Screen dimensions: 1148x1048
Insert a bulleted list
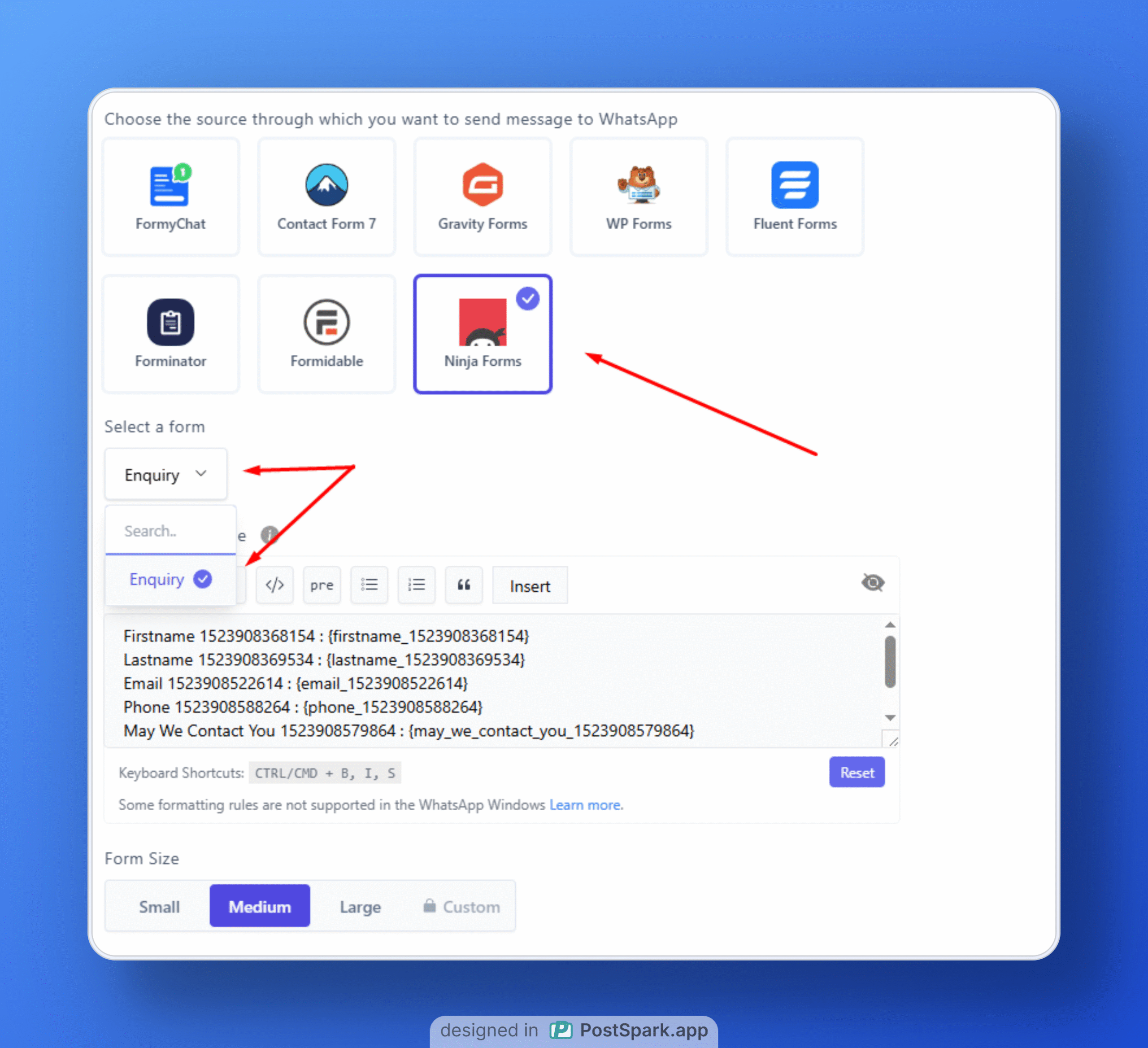(x=369, y=585)
